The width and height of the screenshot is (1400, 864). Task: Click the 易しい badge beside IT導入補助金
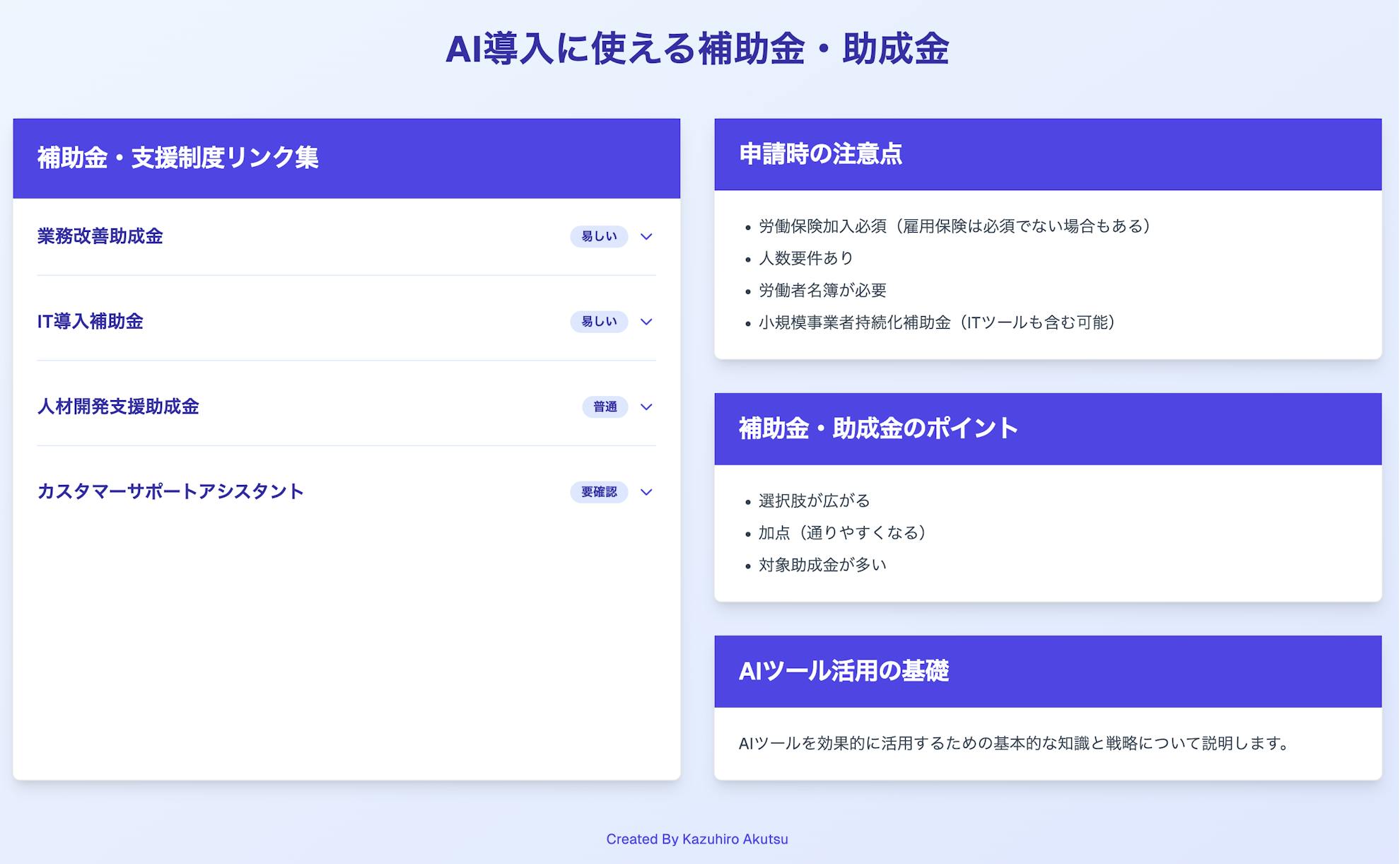(598, 322)
